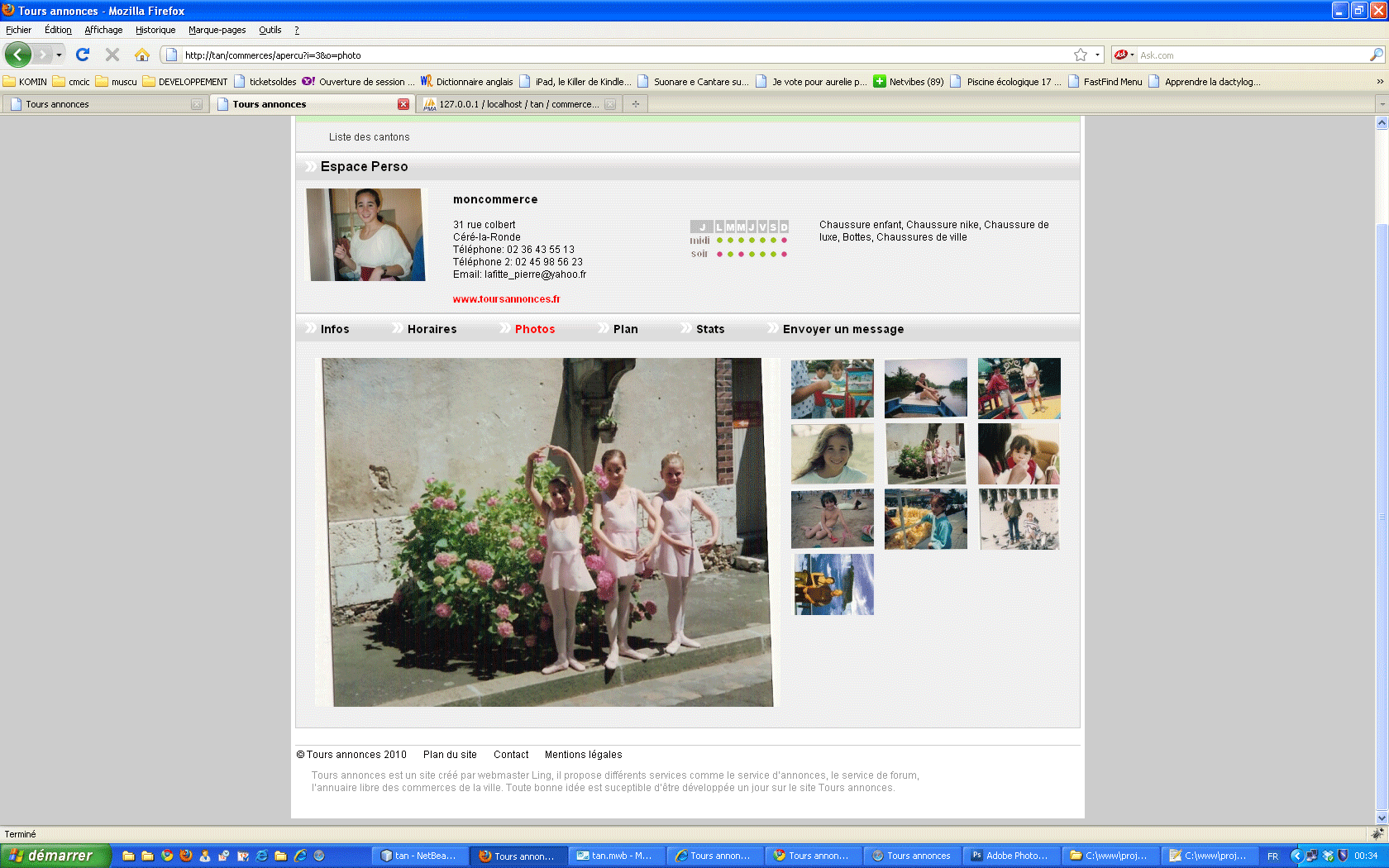The width and height of the screenshot is (1389, 868).
Task: Select the small ballet dancers thumbnail
Action: (925, 454)
